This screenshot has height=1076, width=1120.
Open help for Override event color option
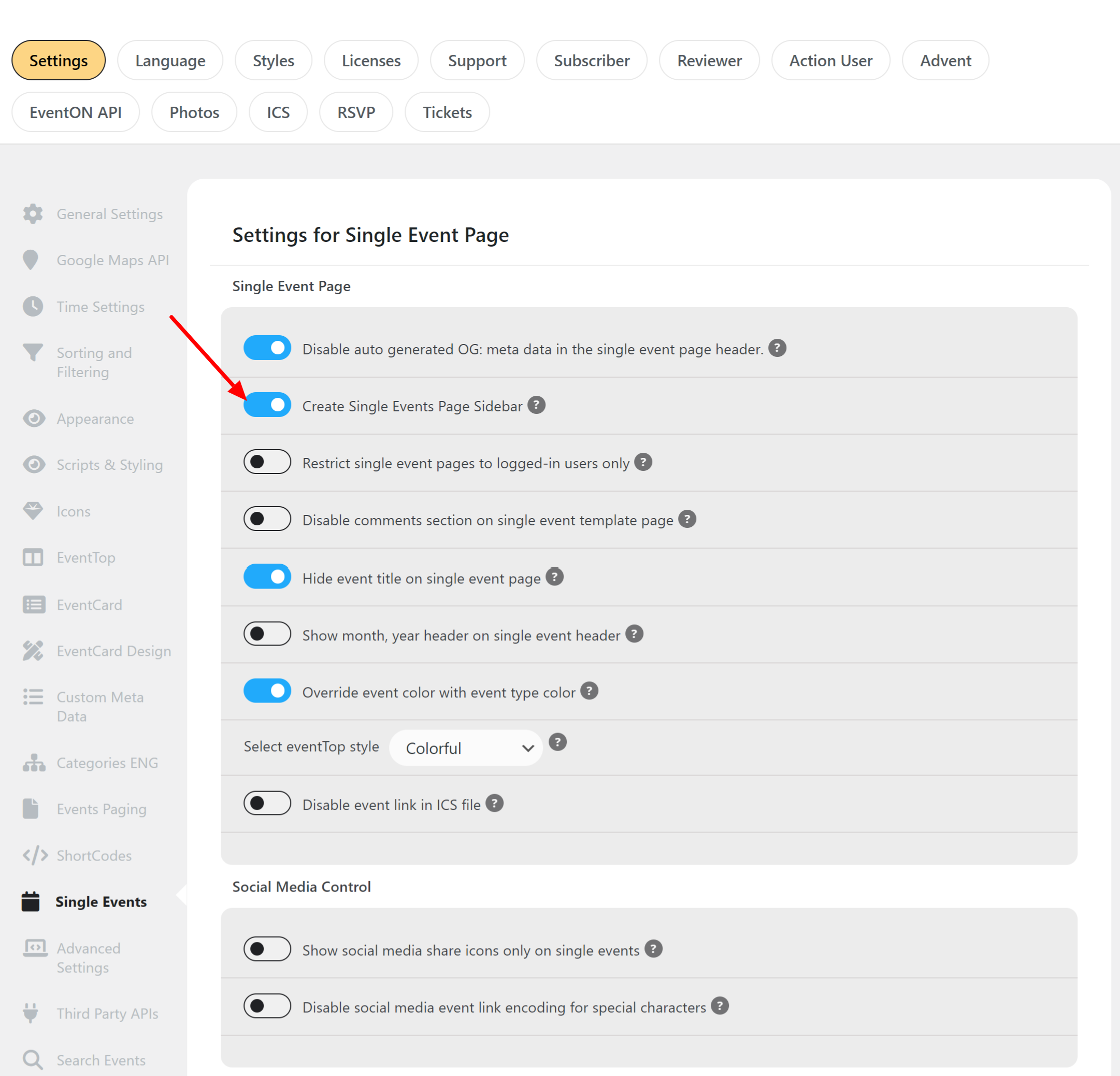coord(589,691)
